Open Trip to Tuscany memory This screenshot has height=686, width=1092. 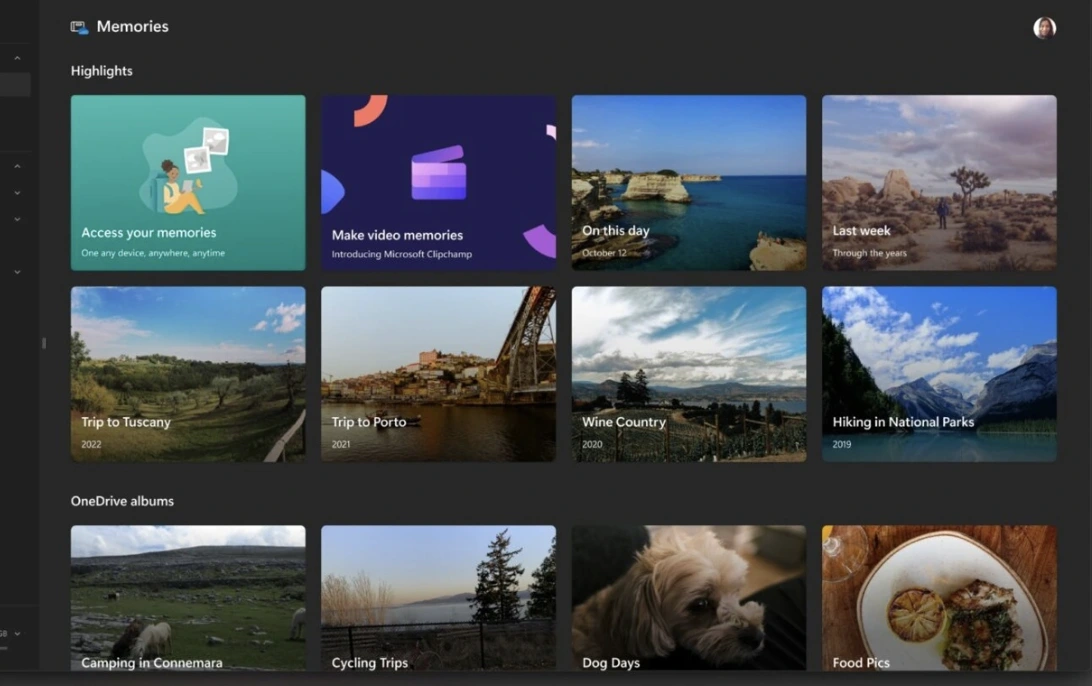click(188, 374)
